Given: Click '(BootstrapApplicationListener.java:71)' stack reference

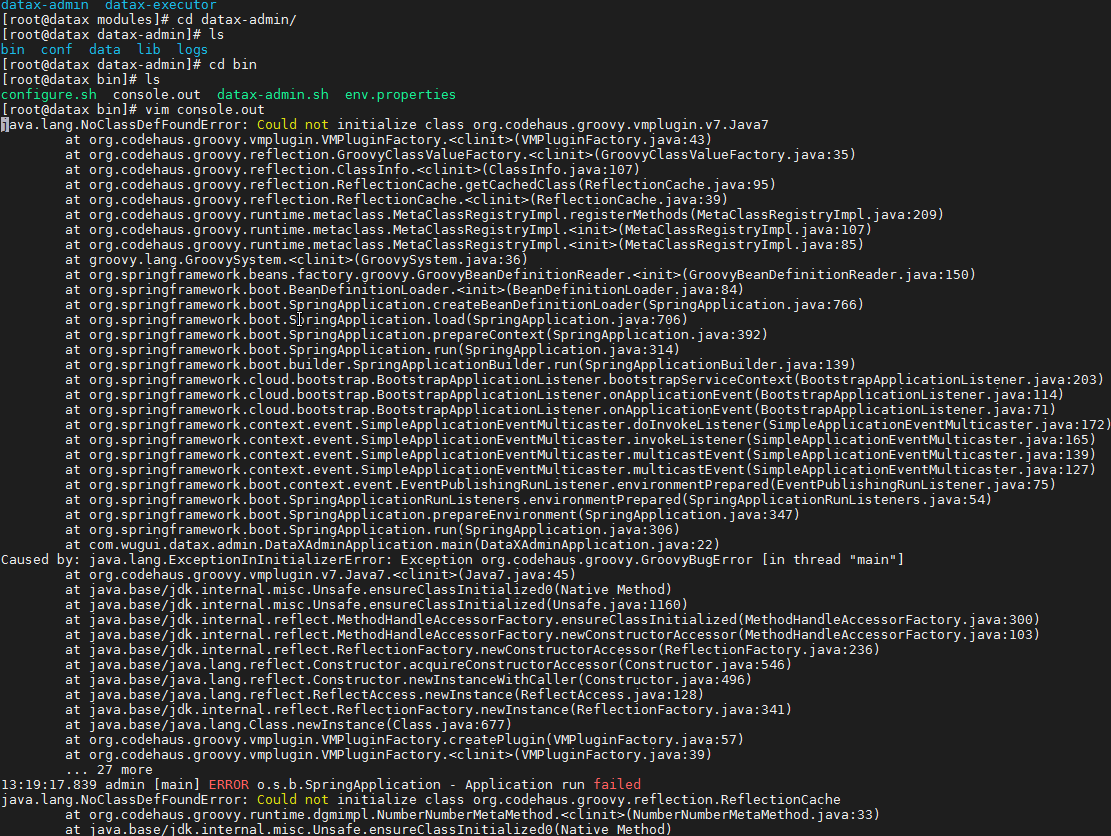Looking at the screenshot, I should (904, 409).
